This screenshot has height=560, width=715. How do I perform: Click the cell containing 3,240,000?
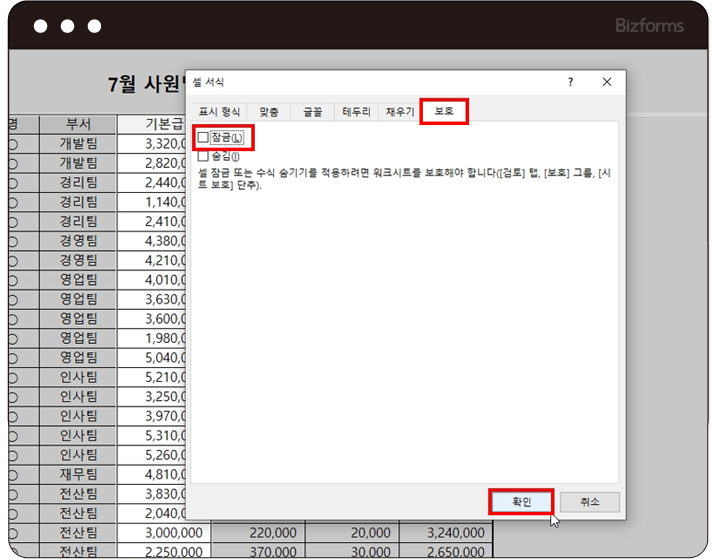point(446,533)
